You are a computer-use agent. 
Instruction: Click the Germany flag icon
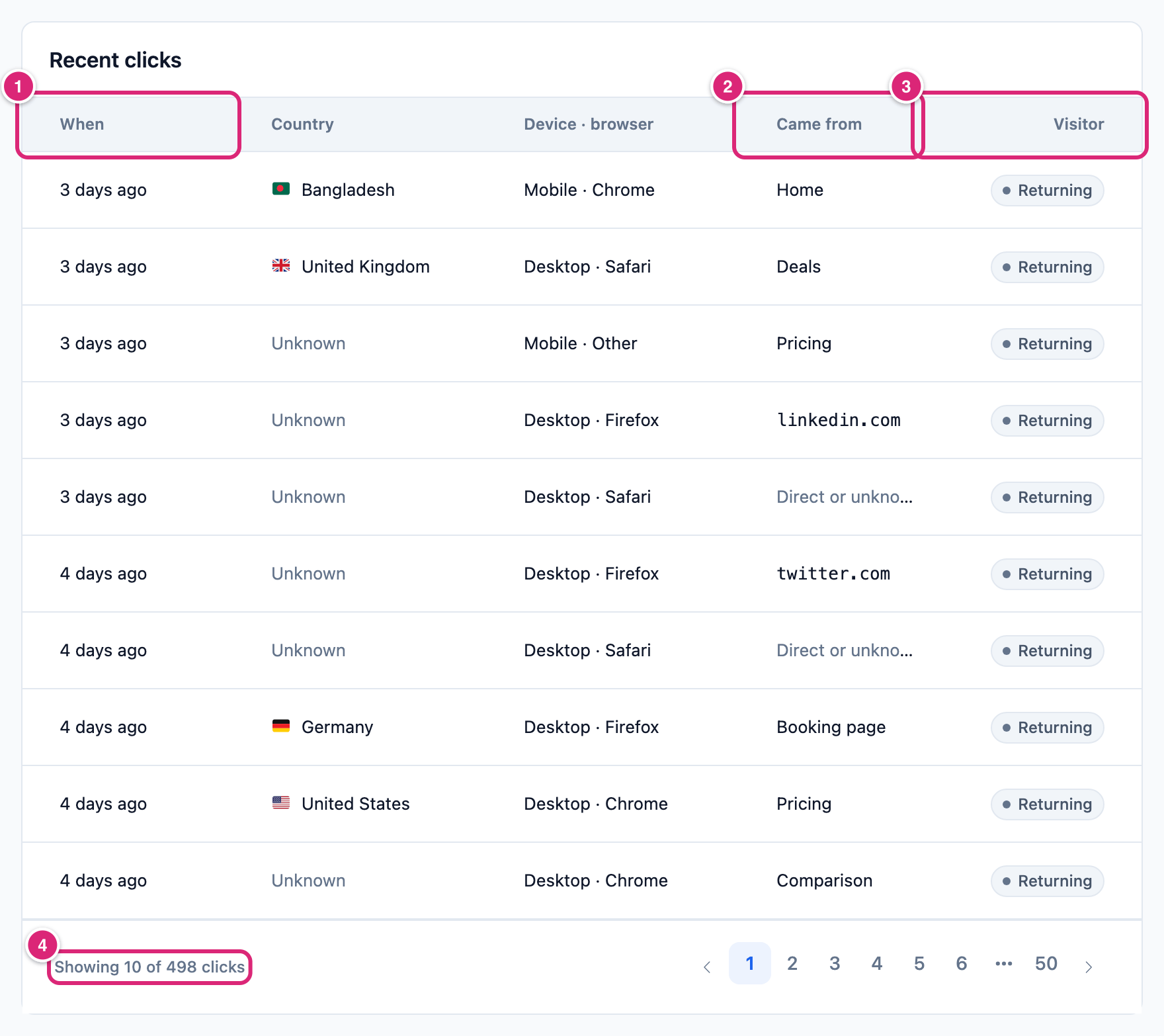pos(281,726)
